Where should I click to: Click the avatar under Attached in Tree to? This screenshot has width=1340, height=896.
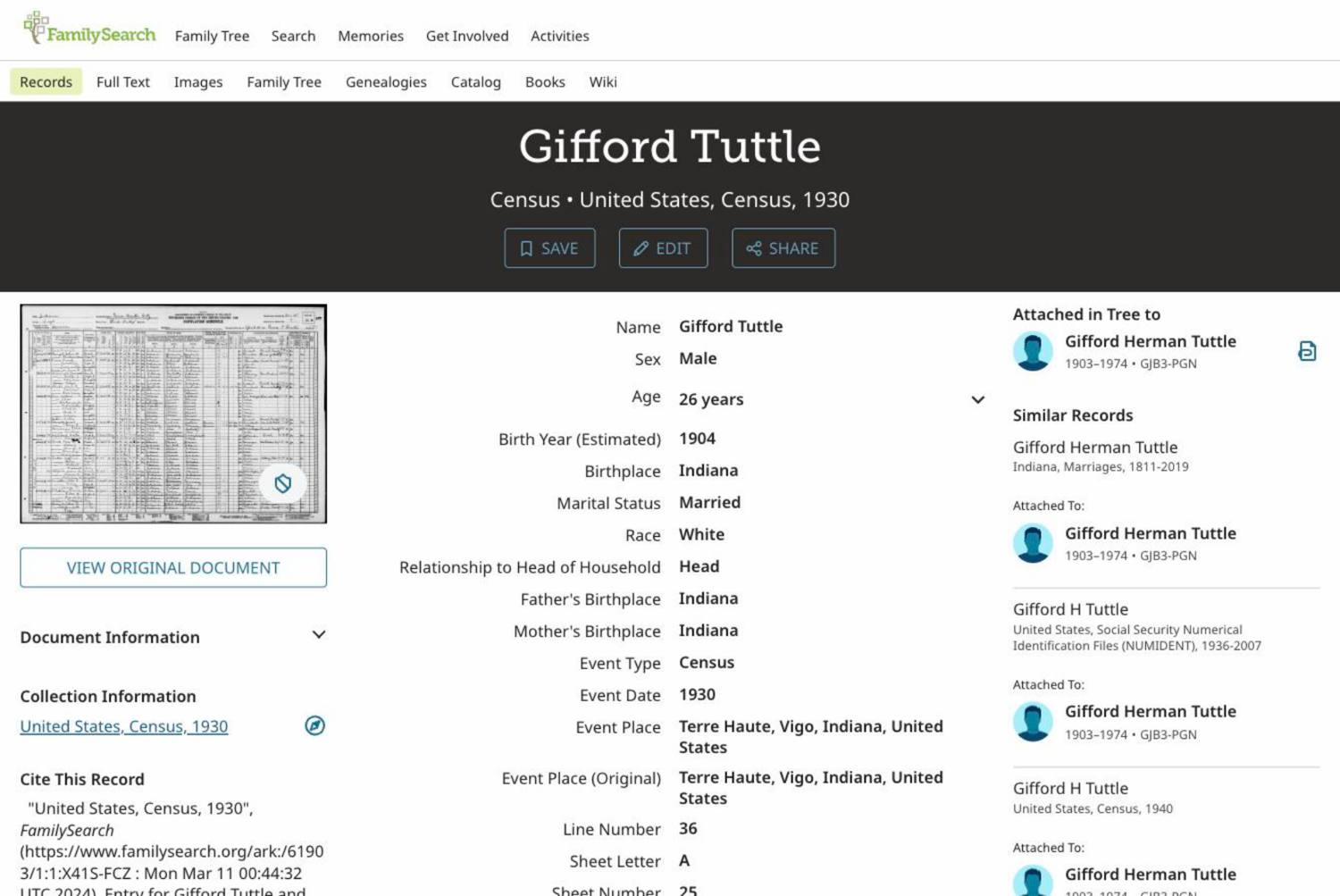click(1033, 351)
